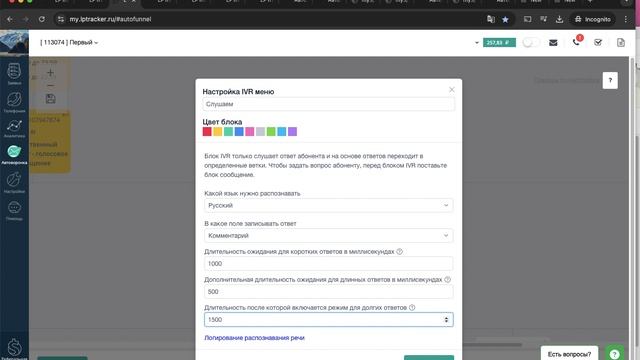Open the Аналитика sidebar section
The height and width of the screenshot is (360, 640).
coord(14,128)
